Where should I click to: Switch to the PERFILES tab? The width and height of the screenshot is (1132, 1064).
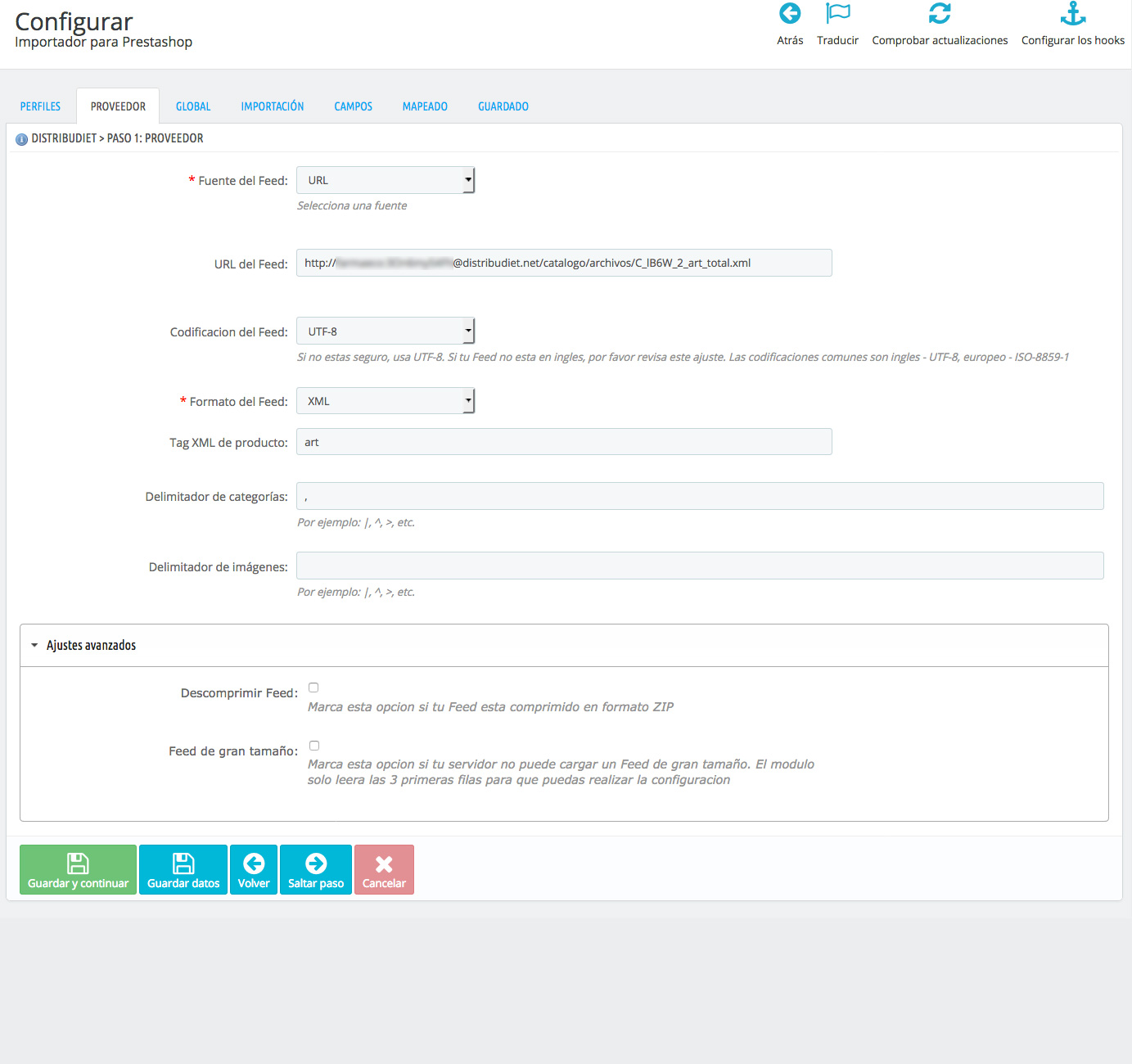point(40,106)
